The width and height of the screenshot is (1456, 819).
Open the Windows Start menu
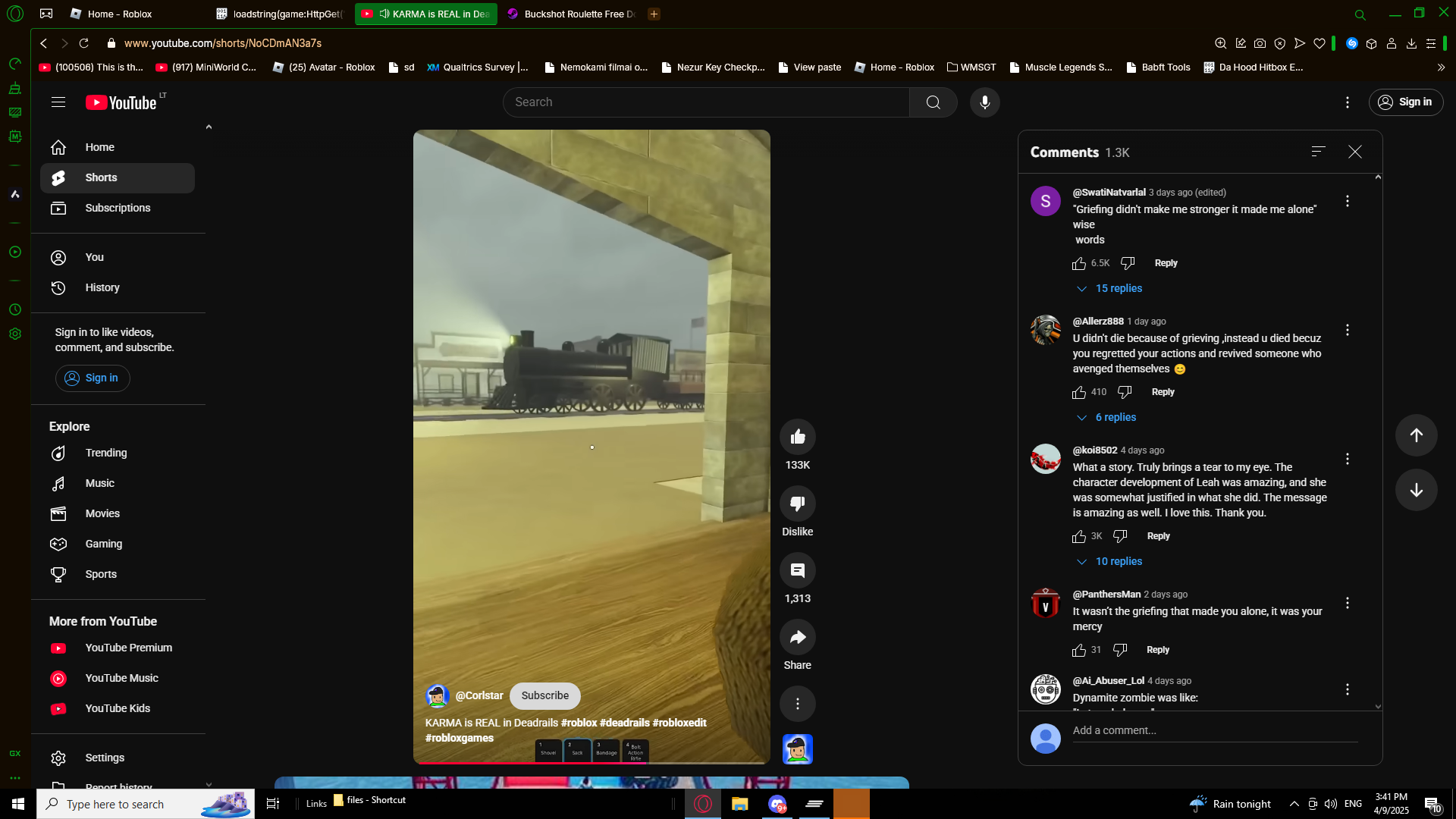(x=18, y=804)
